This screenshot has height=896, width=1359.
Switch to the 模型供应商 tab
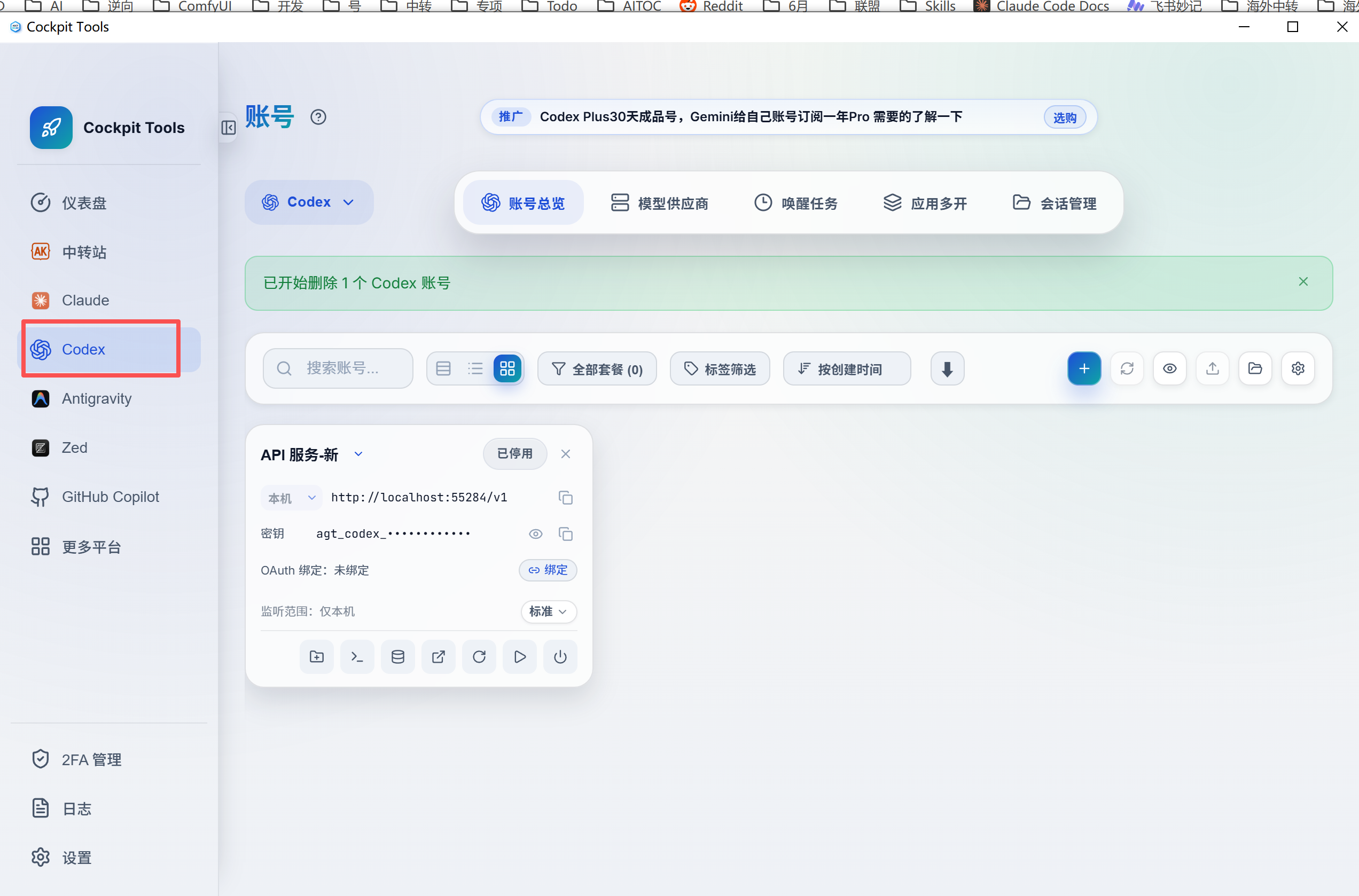click(x=660, y=203)
